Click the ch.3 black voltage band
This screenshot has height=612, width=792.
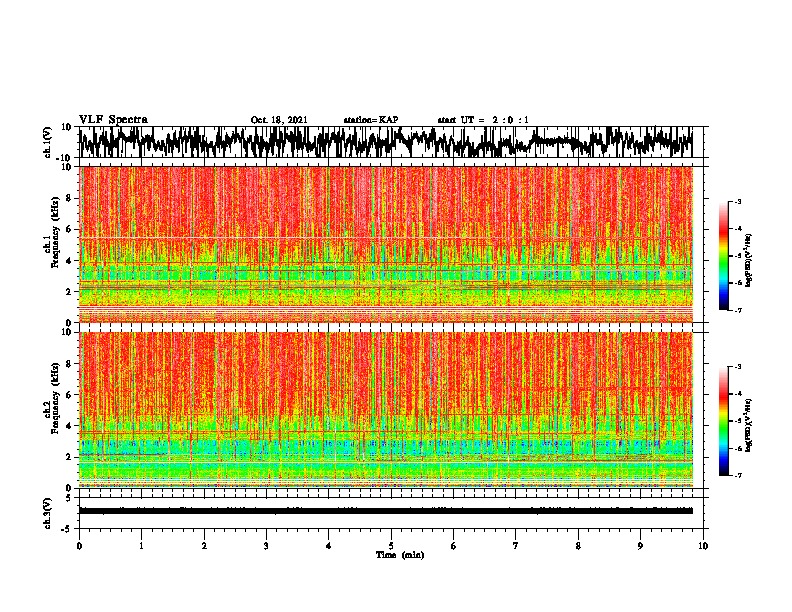pyautogui.click(x=386, y=511)
